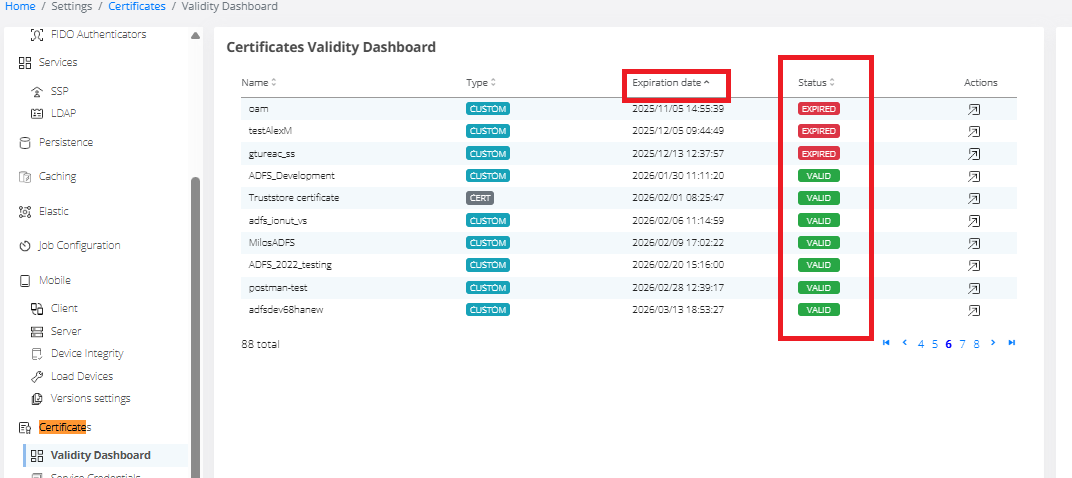Image resolution: width=1072 pixels, height=478 pixels.
Task: Click CUSTOM type badge for postman-test
Action: point(488,288)
